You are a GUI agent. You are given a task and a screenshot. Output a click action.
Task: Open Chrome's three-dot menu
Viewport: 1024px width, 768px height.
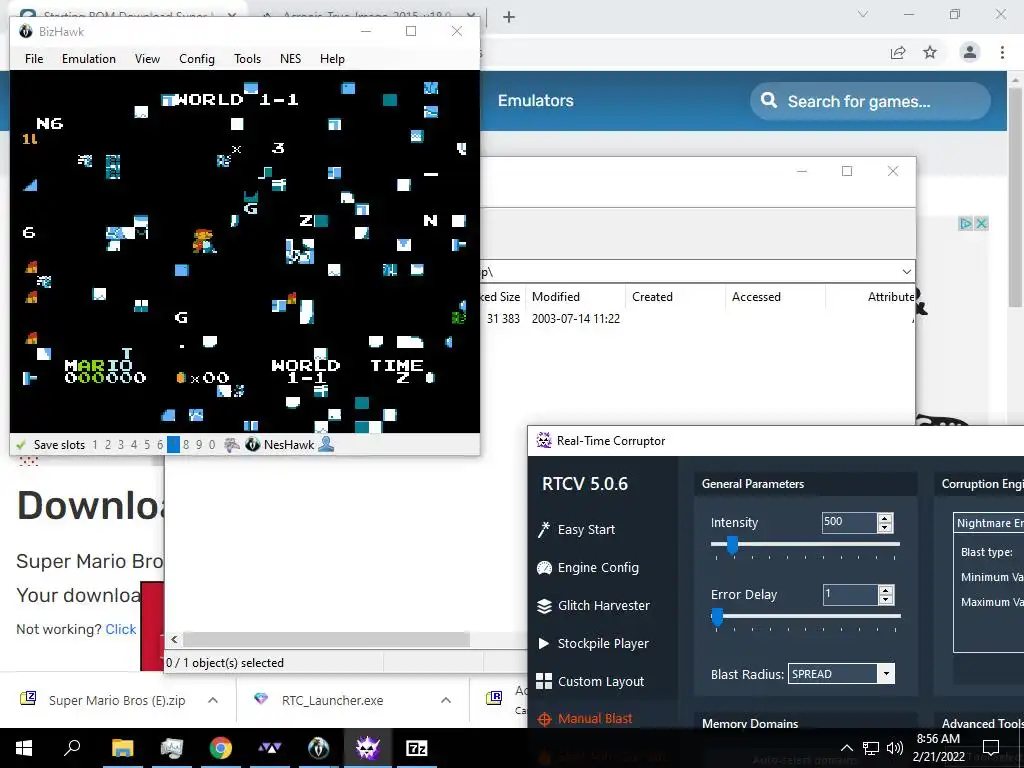pyautogui.click(x=1002, y=52)
